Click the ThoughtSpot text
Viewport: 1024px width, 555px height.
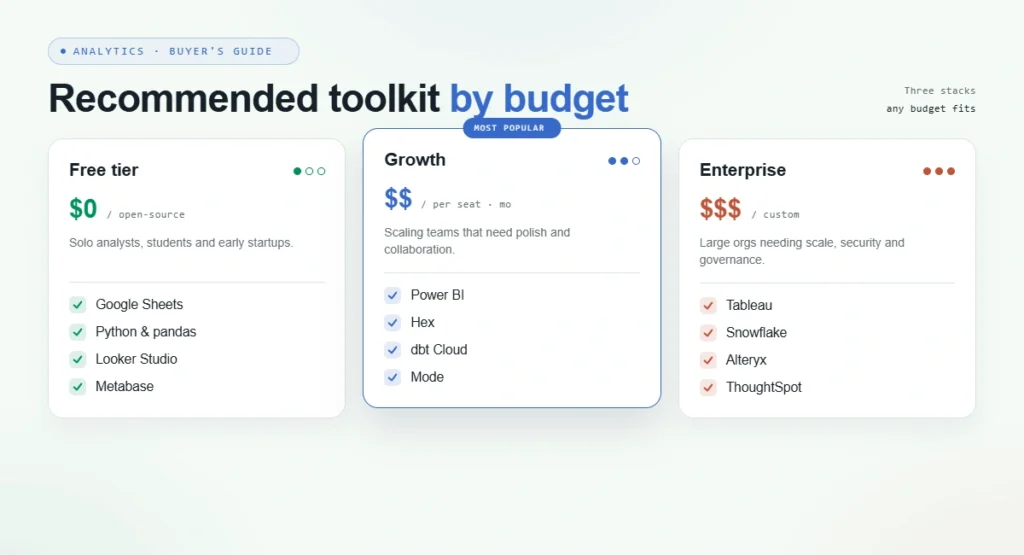click(763, 387)
